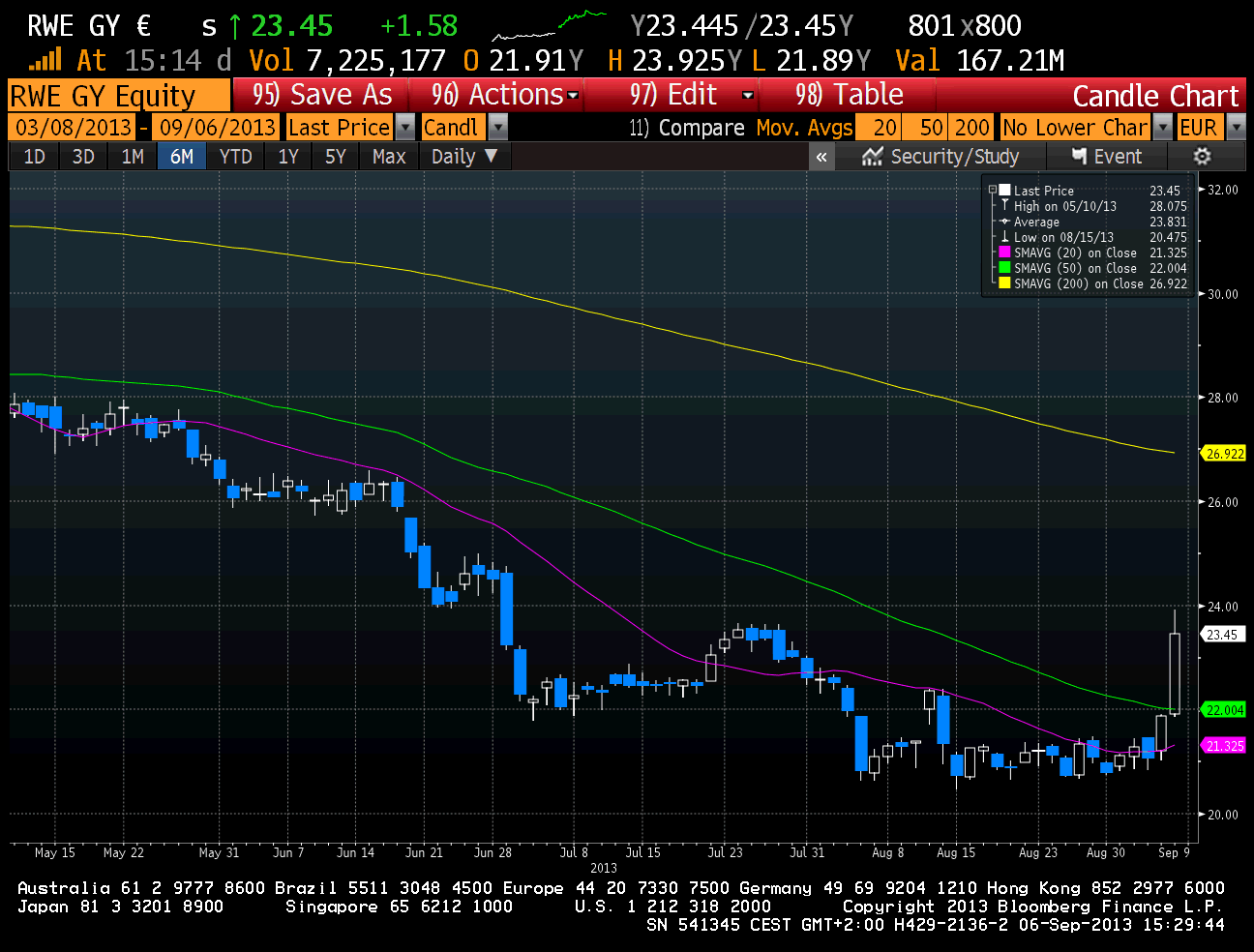Select the magenta SMAVG (20) color swatch

1004,253
